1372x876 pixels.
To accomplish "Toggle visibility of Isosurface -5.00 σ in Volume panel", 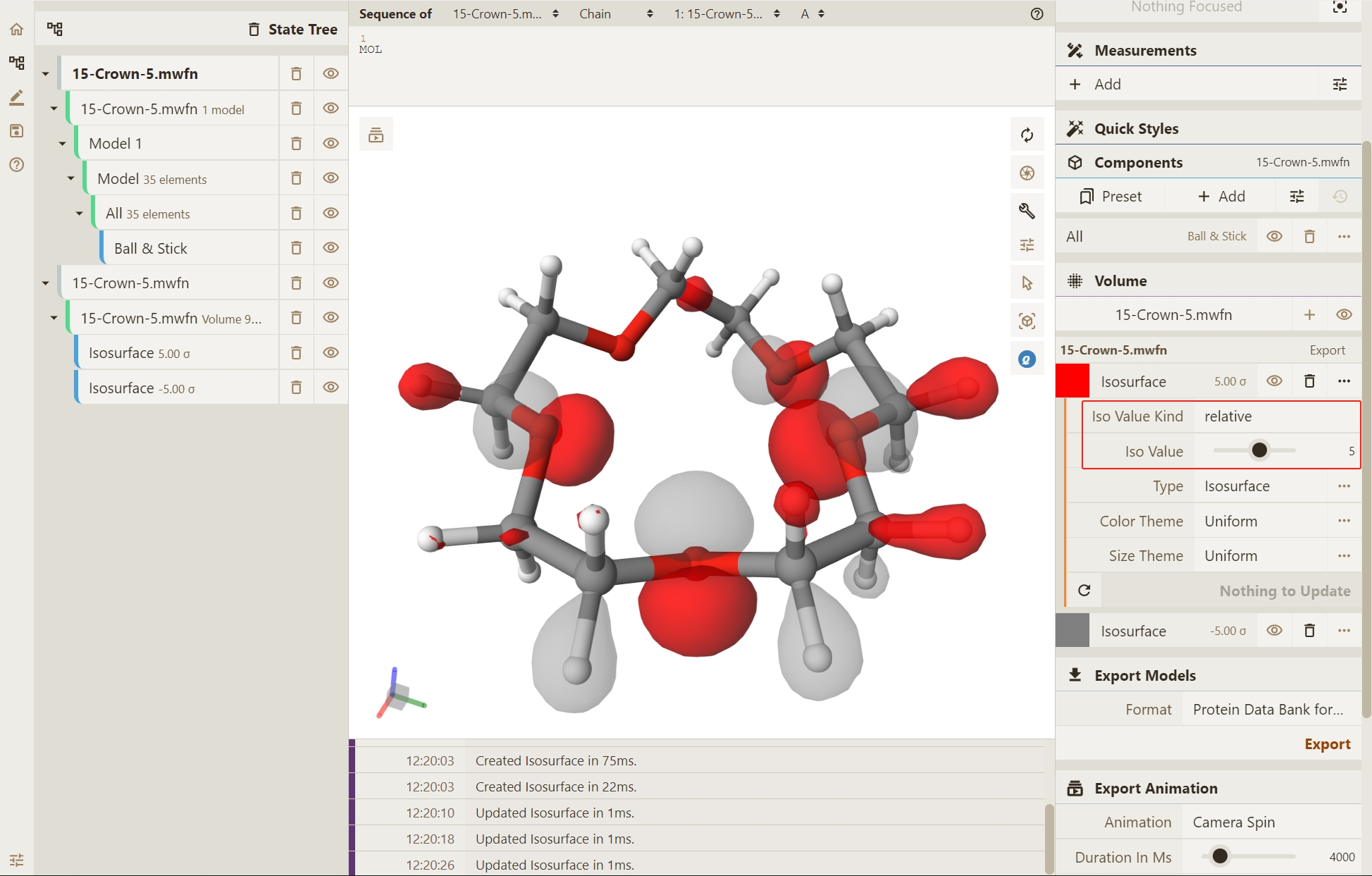I will coord(1273,631).
